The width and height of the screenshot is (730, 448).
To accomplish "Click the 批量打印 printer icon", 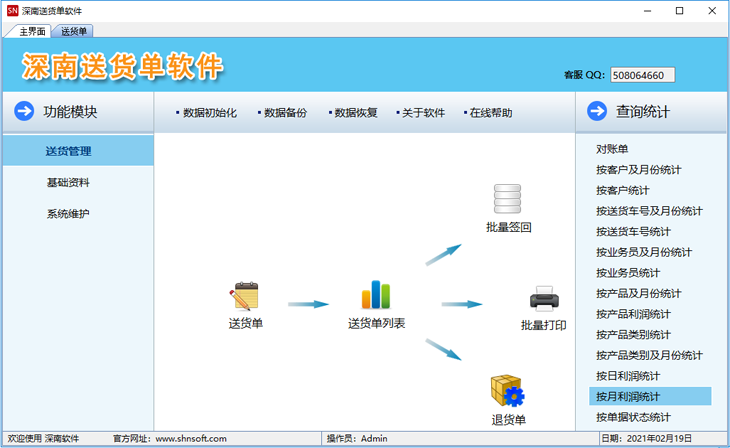I will pyautogui.click(x=543, y=298).
